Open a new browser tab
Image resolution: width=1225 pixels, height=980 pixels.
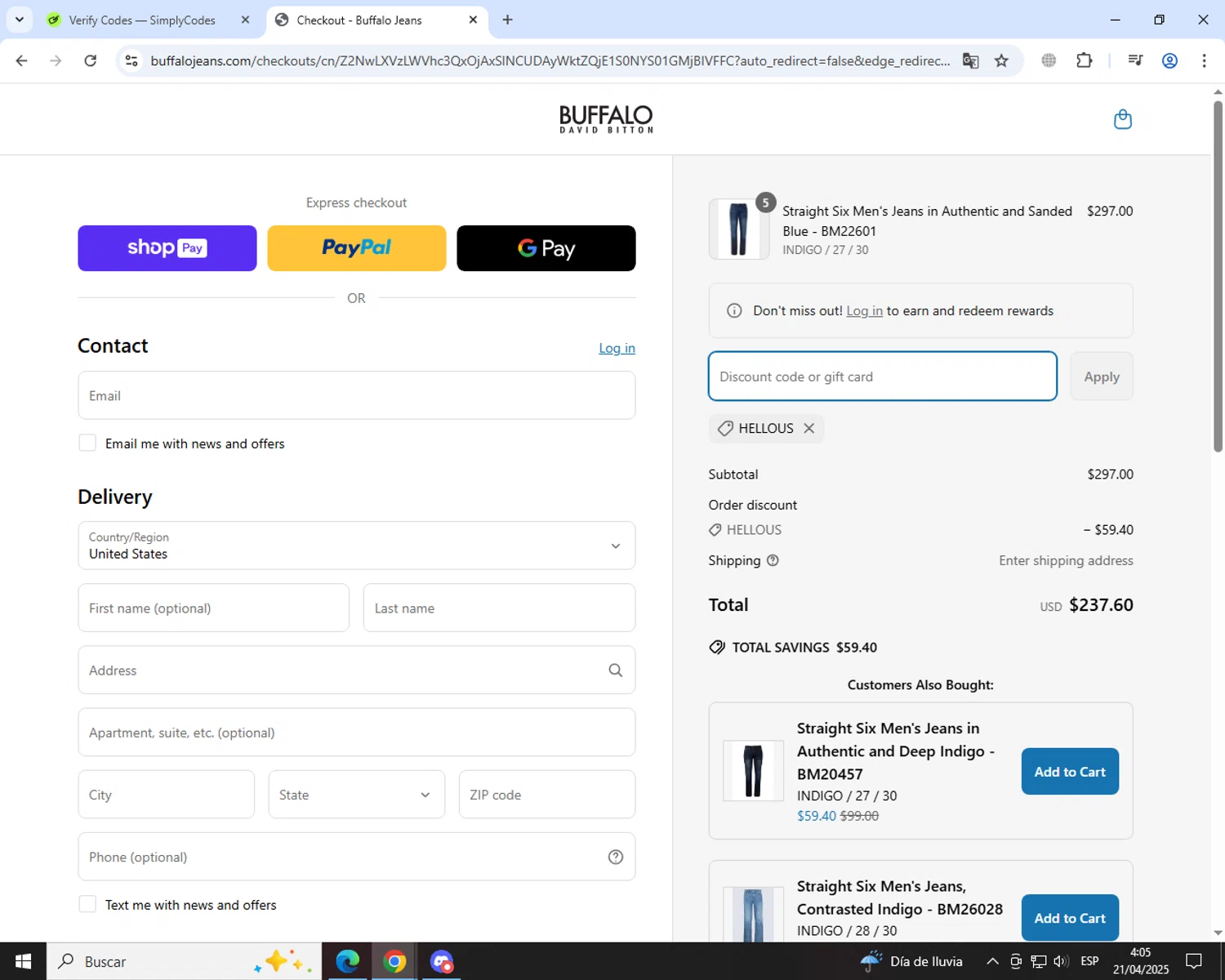click(507, 20)
